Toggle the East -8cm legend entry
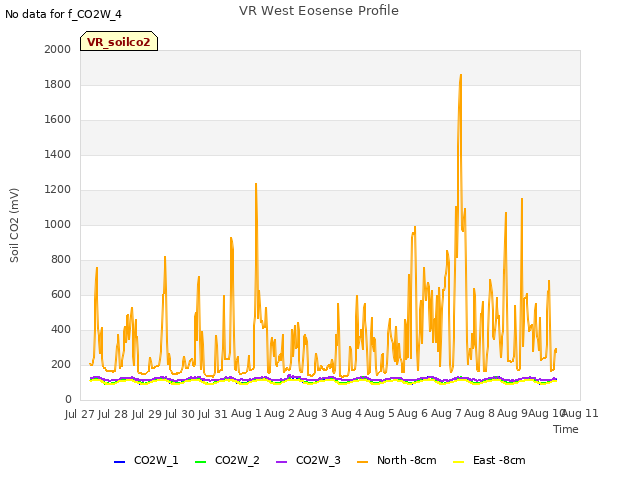640x480 pixels. (489, 460)
